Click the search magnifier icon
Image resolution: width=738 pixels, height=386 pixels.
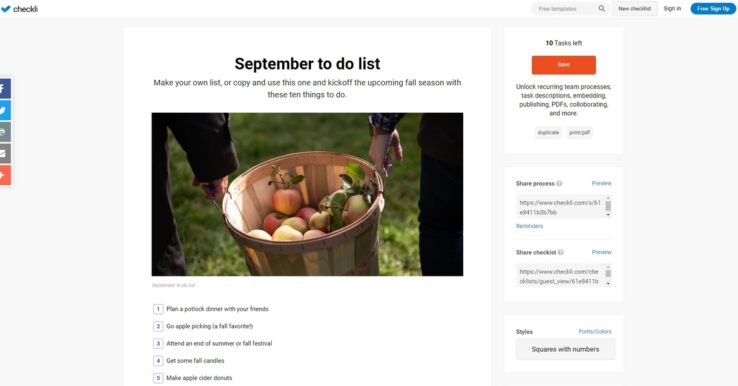pyautogui.click(x=602, y=8)
